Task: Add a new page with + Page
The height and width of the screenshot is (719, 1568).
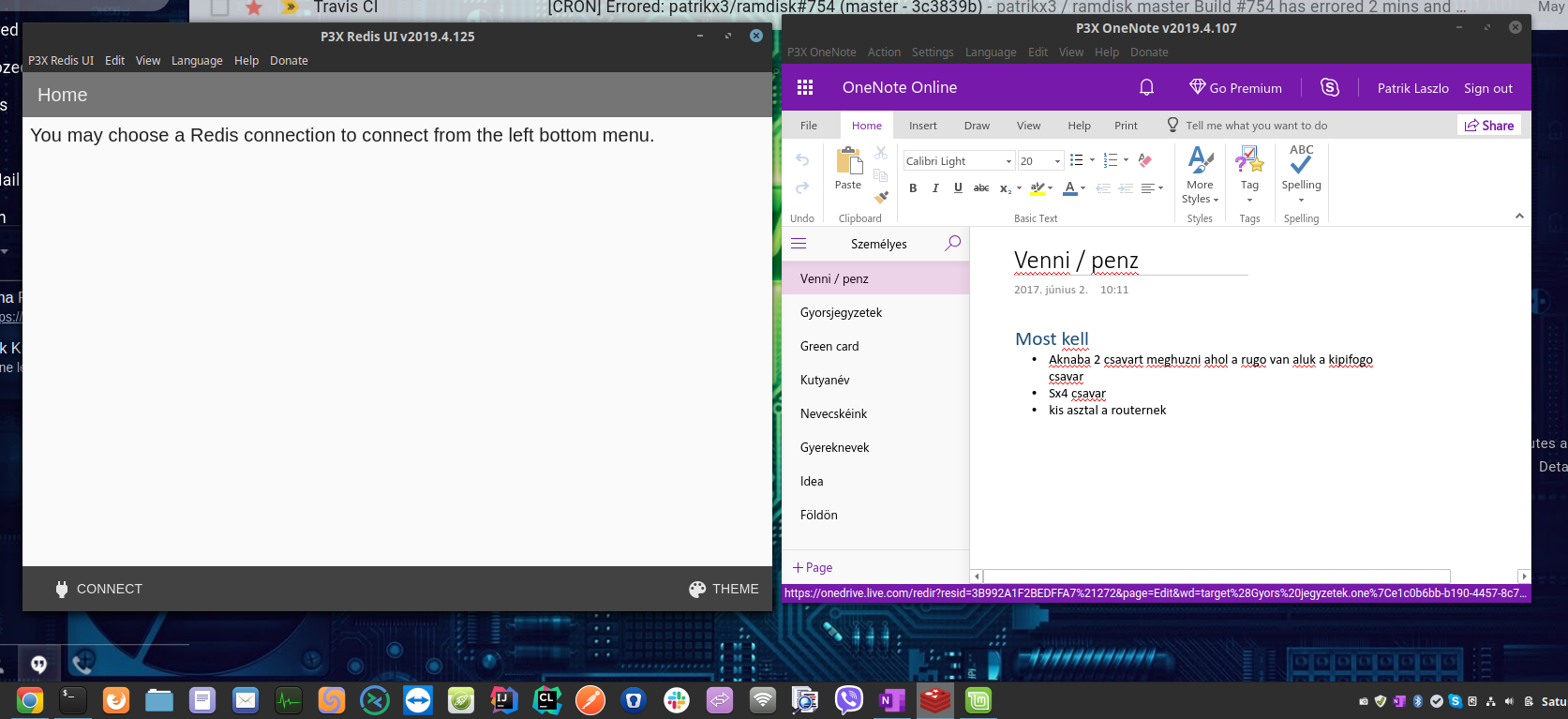Action: 813,567
